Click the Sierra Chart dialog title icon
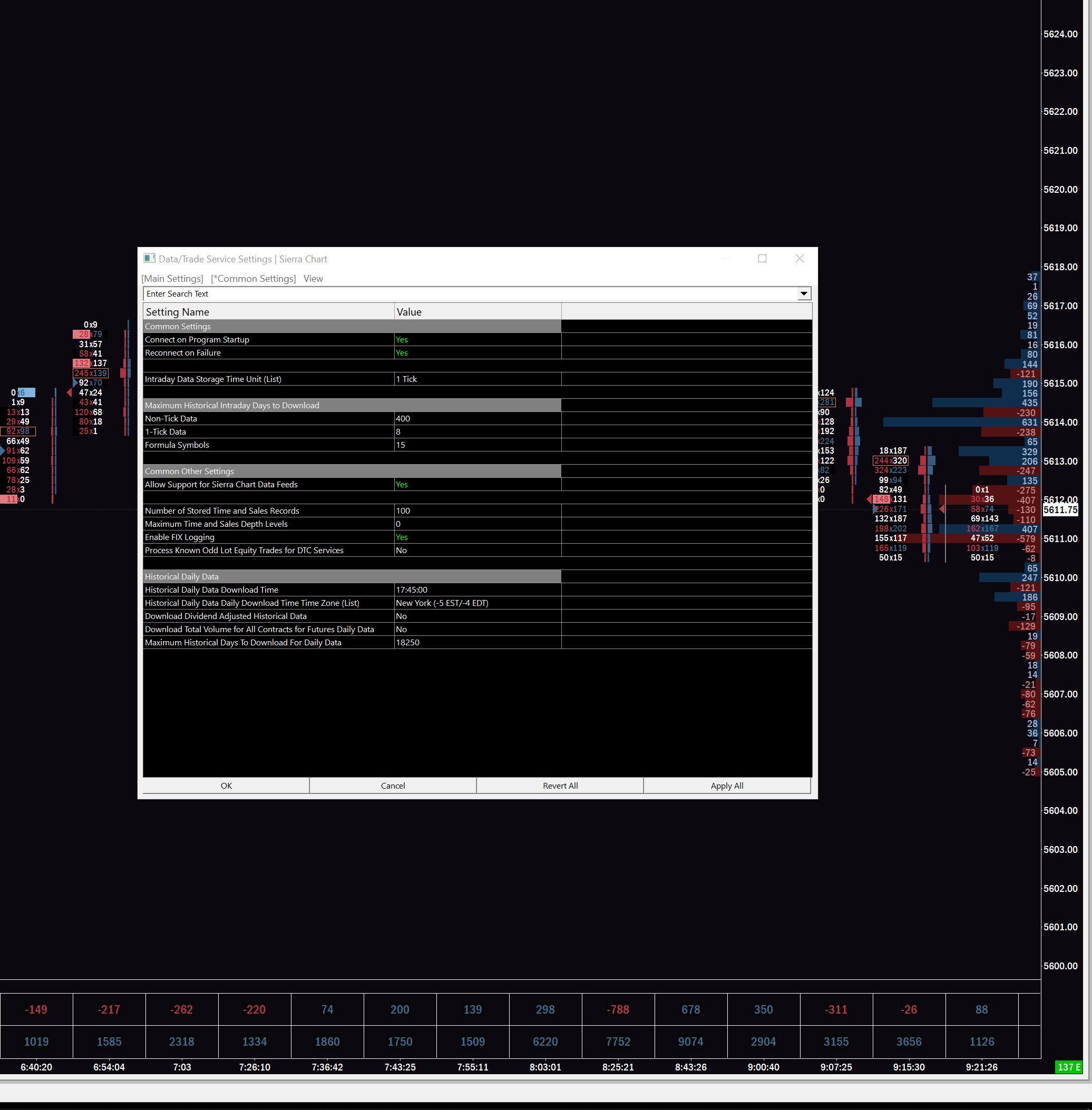The height and width of the screenshot is (1110, 1092). (x=149, y=259)
